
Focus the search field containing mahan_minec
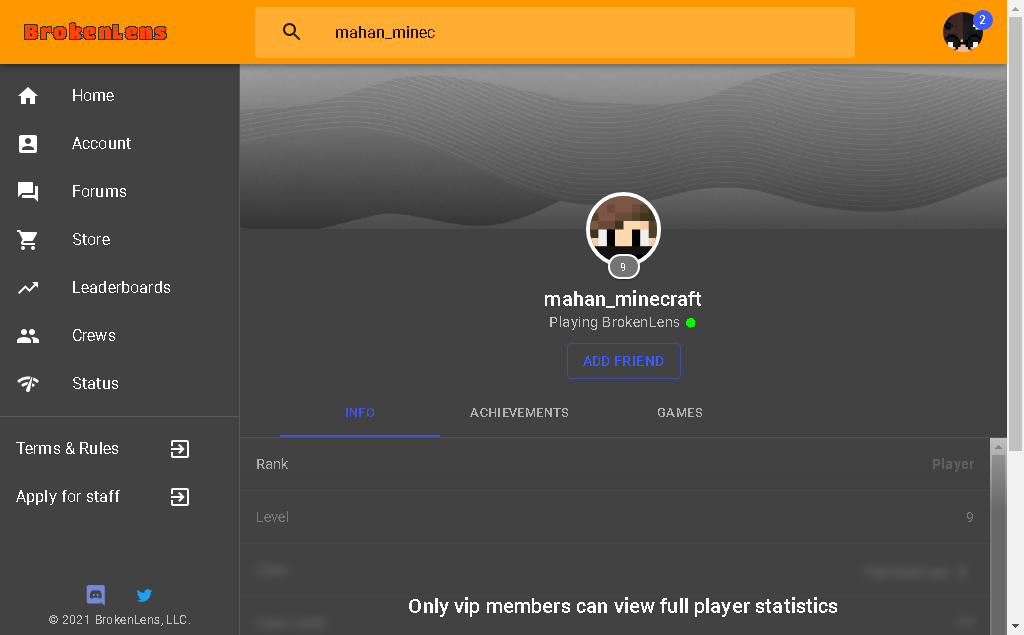point(554,33)
